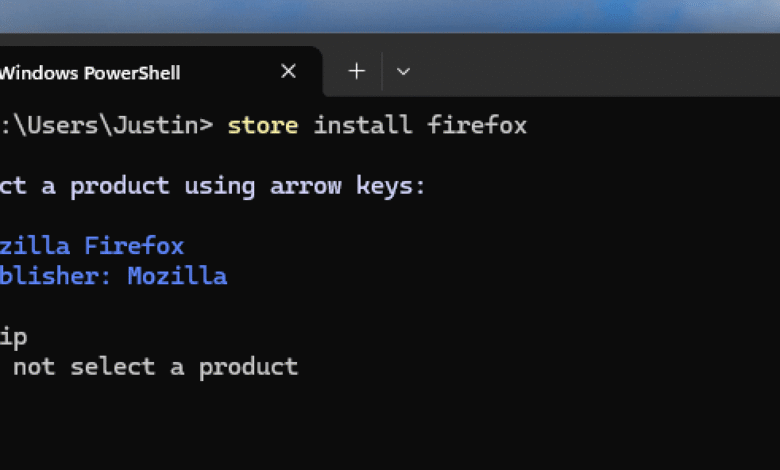The height and width of the screenshot is (470, 780).
Task: Close the Windows PowerShell tab
Action: (288, 72)
